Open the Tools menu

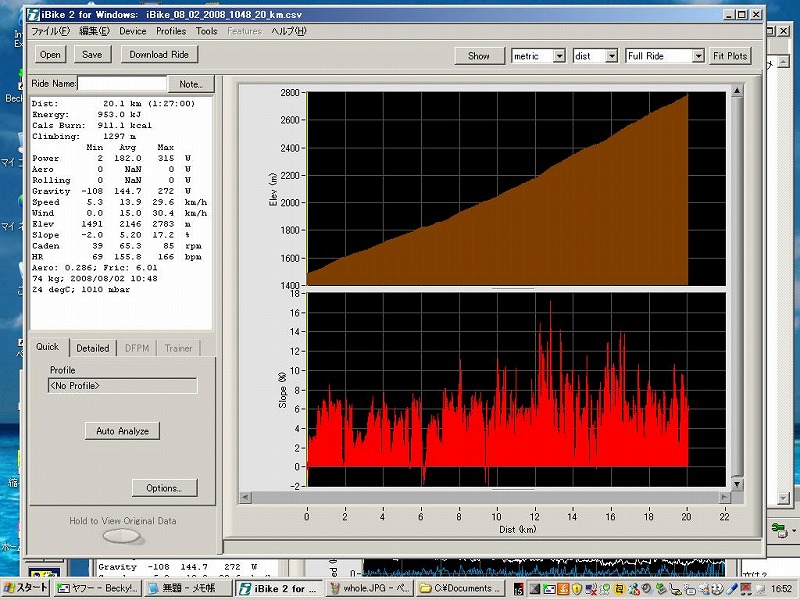(x=206, y=31)
